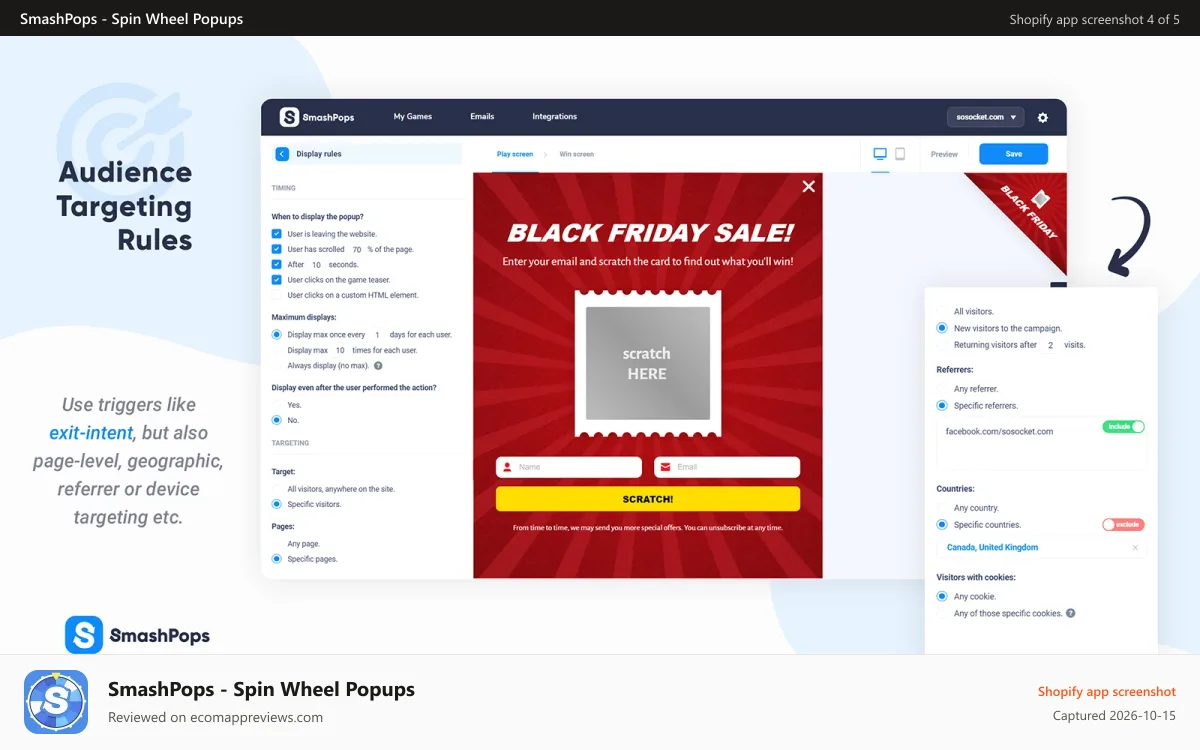Screen dimensions: 1200x750
Task: Open My Games menu
Action: point(413,117)
